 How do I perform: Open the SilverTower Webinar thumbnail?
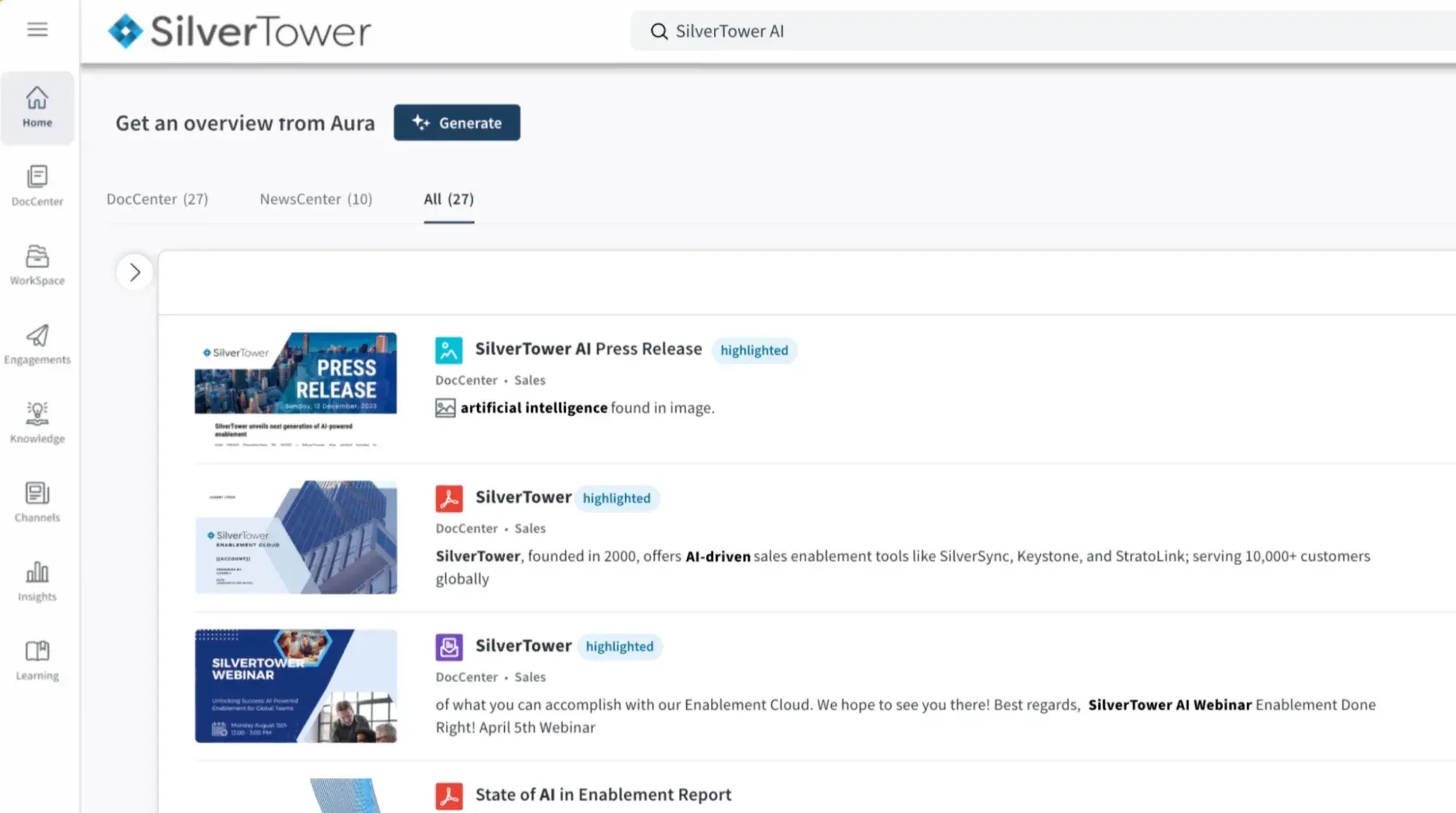[296, 686]
